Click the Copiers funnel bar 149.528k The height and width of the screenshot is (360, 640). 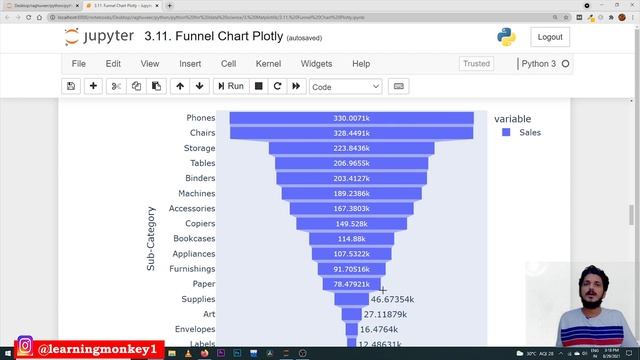pyautogui.click(x=351, y=224)
